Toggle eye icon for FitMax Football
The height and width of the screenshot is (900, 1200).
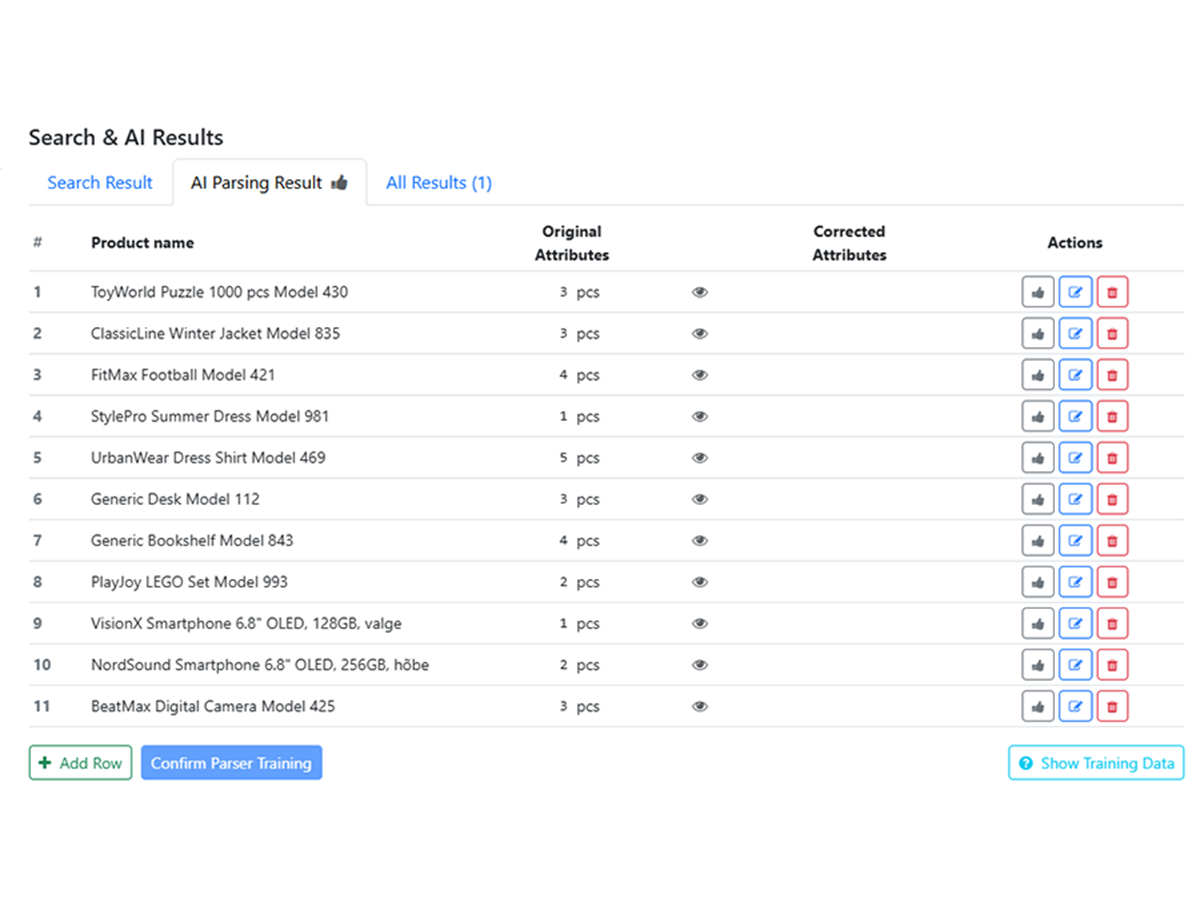coord(700,375)
